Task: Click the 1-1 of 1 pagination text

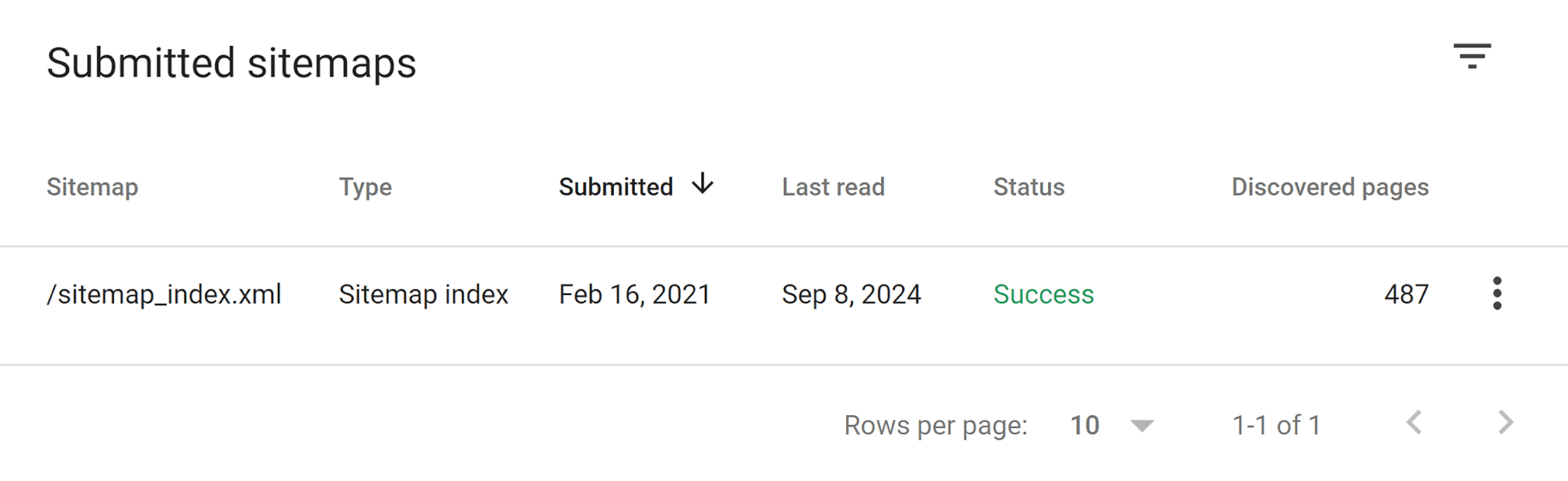Action: pyautogui.click(x=1276, y=425)
